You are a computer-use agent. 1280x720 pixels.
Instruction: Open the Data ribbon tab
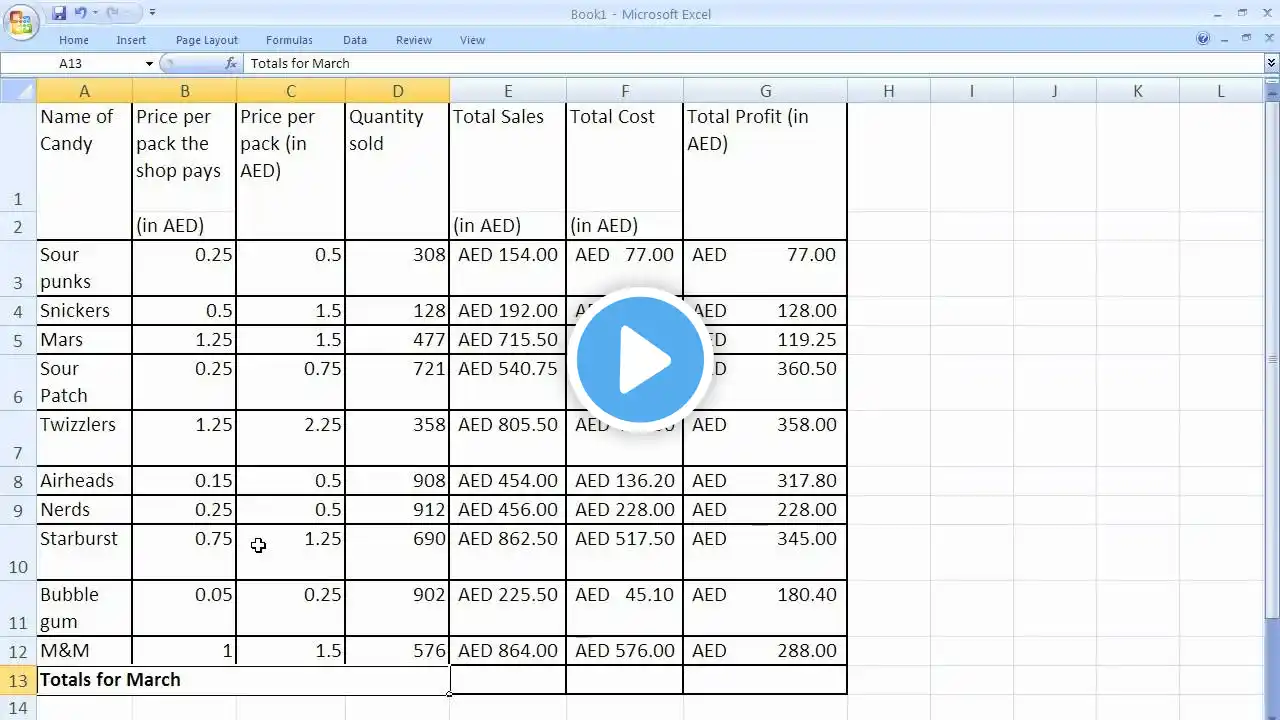[355, 40]
